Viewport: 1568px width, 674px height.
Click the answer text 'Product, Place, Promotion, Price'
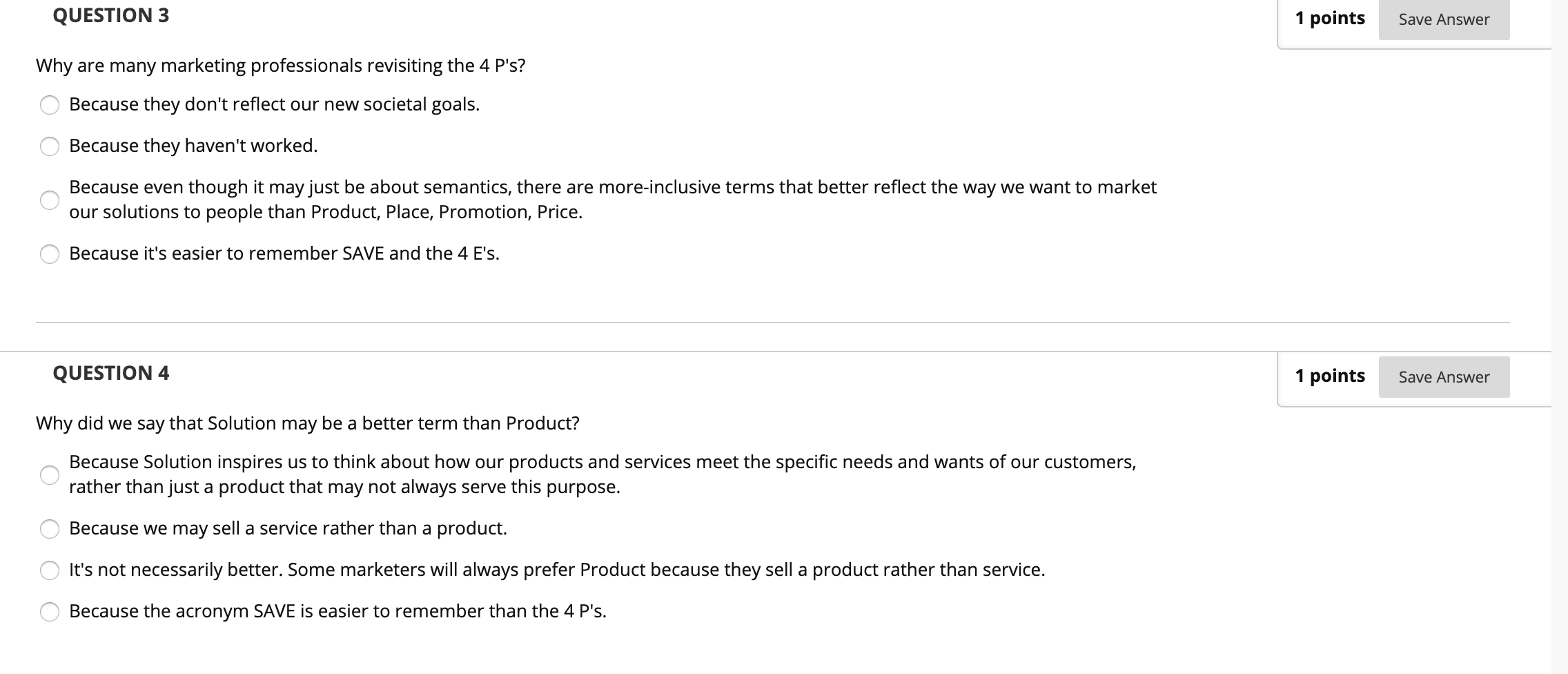447,213
